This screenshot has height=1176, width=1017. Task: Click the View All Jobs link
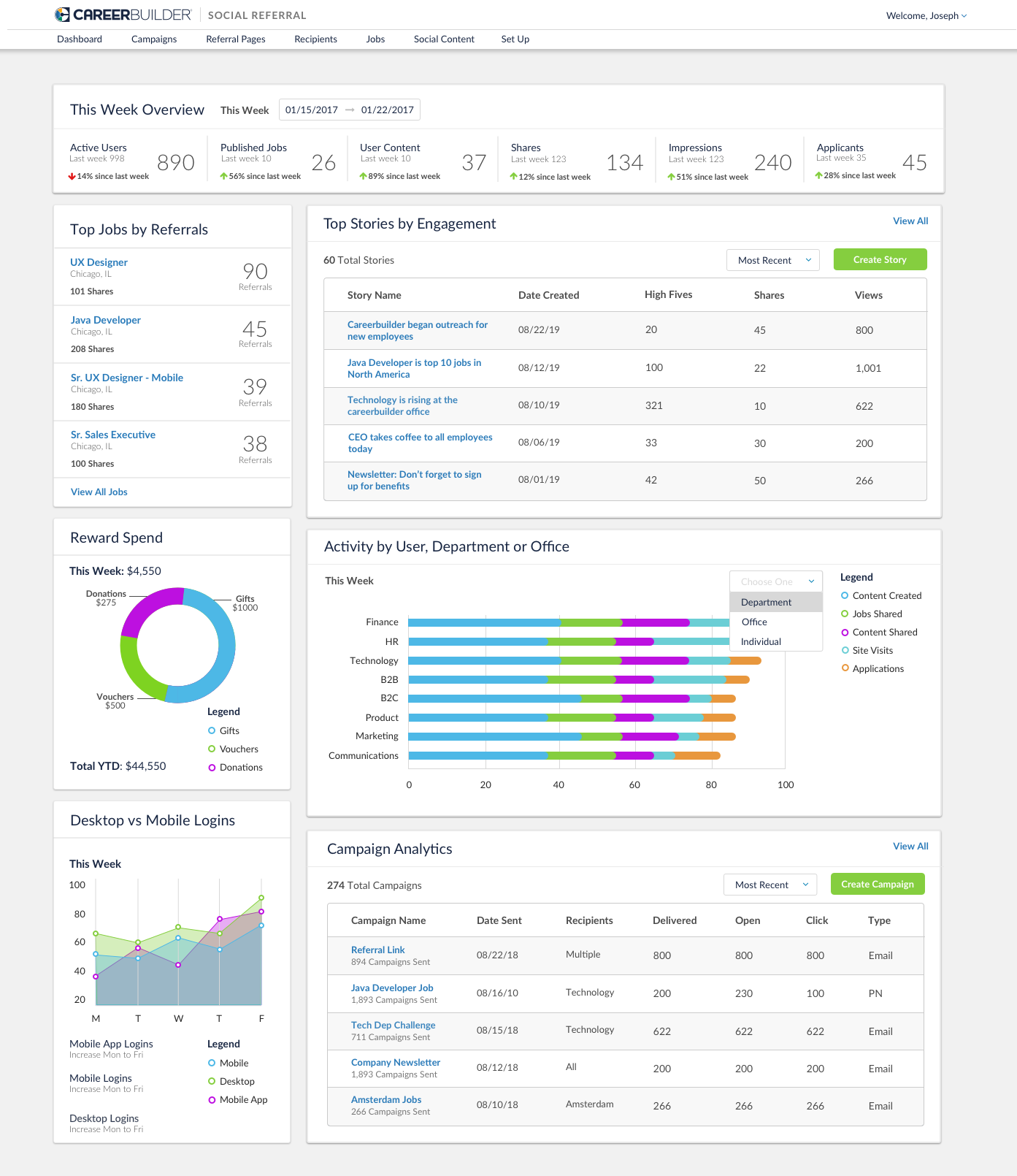click(x=99, y=492)
